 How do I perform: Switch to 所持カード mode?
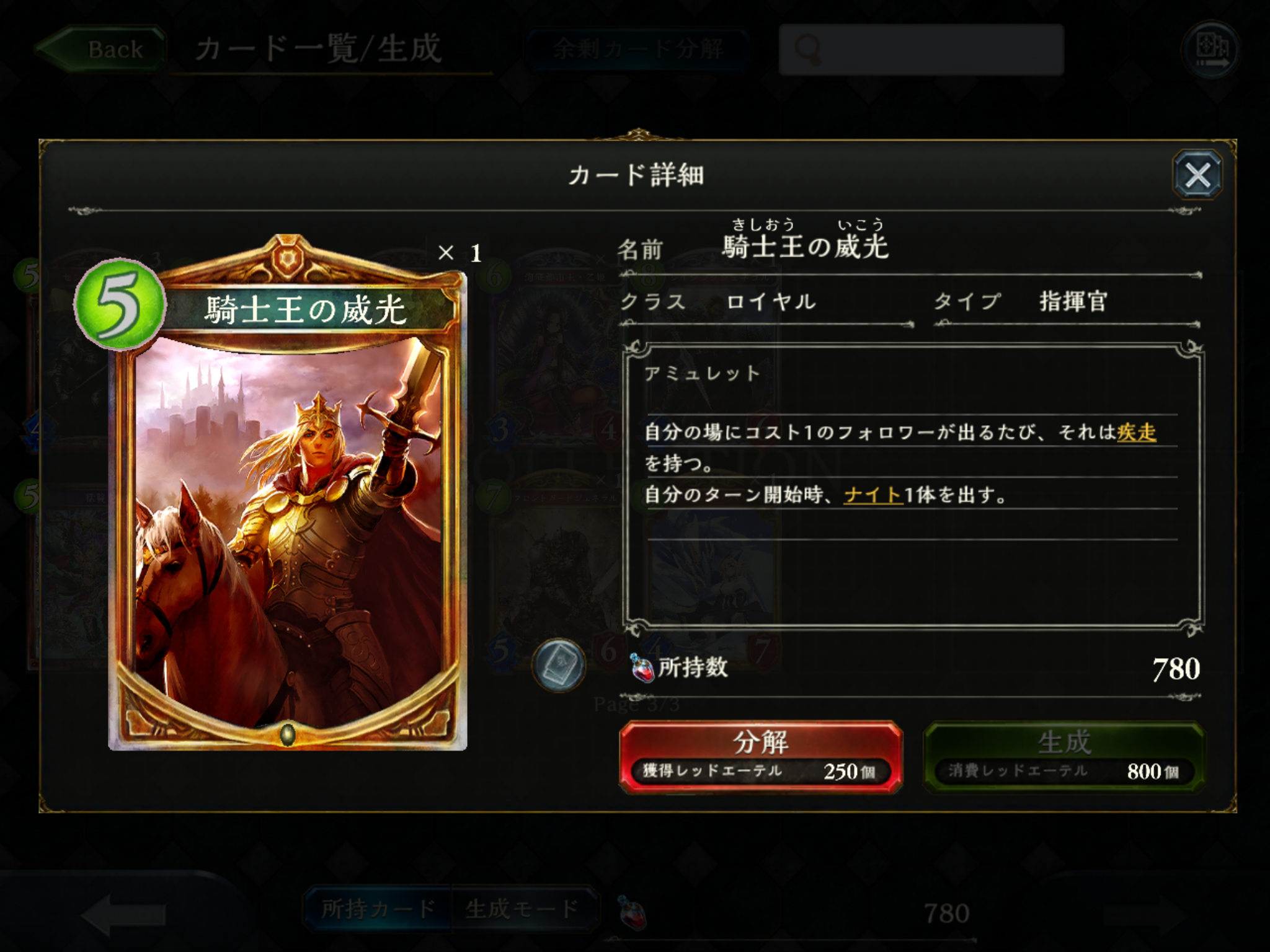click(378, 909)
